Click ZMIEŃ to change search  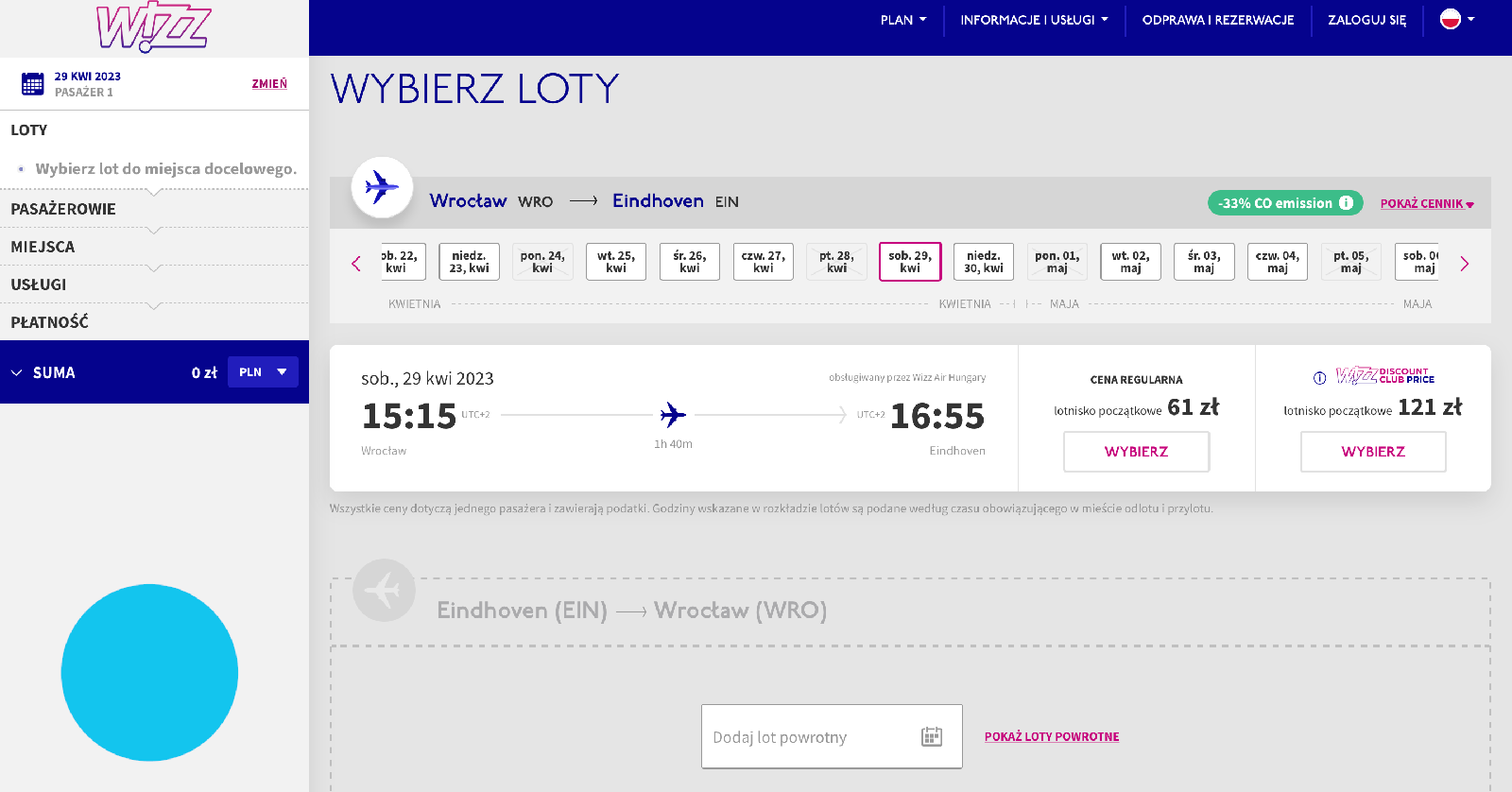coord(269,84)
